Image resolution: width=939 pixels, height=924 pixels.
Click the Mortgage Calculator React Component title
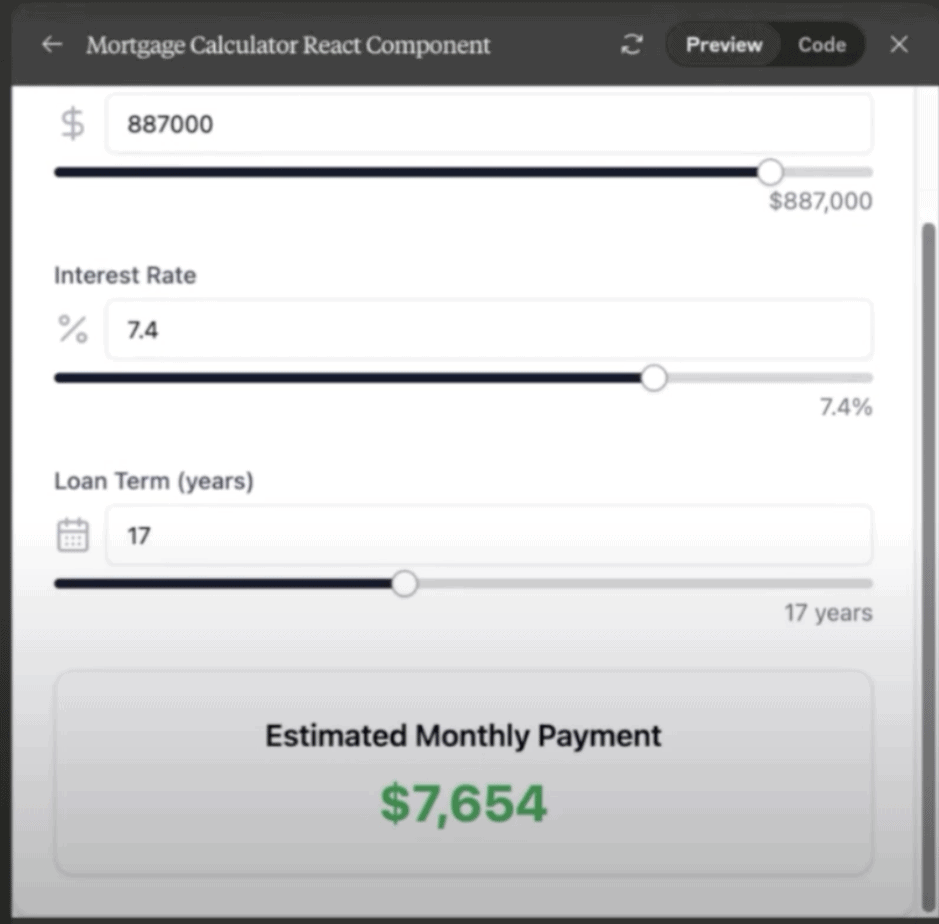288,45
